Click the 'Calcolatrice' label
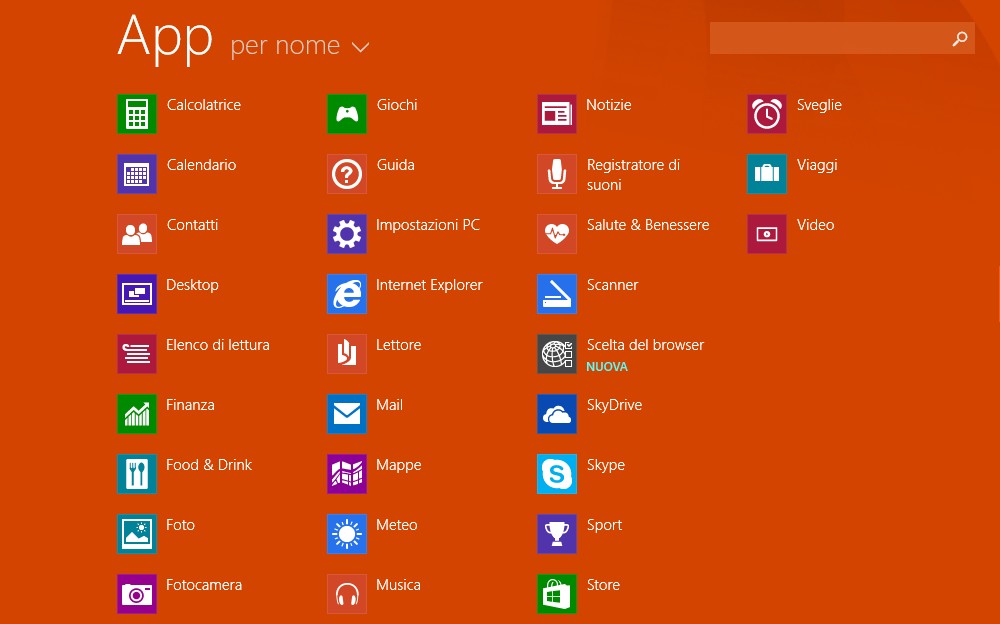This screenshot has width=1000, height=624. pos(204,105)
